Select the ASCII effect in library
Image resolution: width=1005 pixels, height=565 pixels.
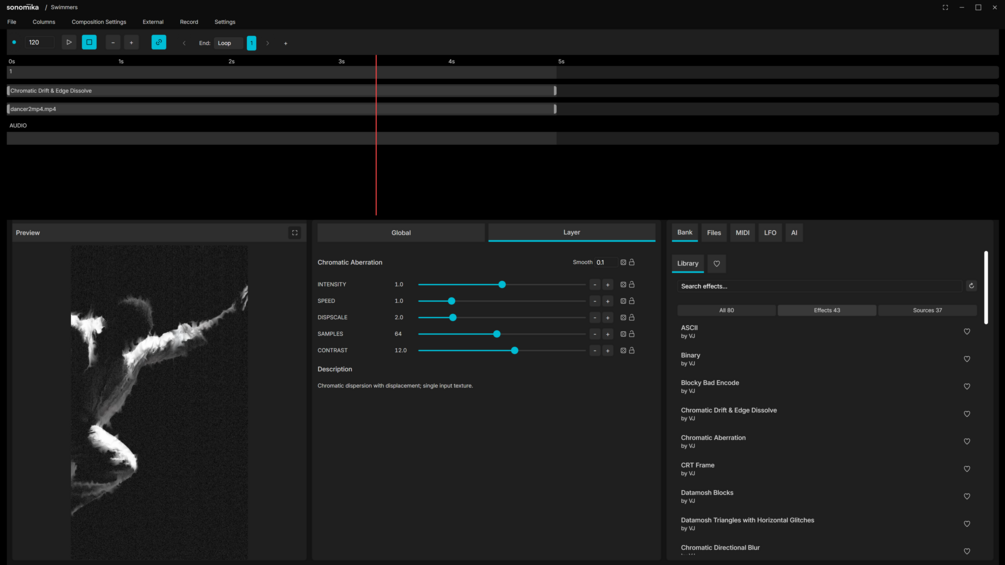(827, 332)
